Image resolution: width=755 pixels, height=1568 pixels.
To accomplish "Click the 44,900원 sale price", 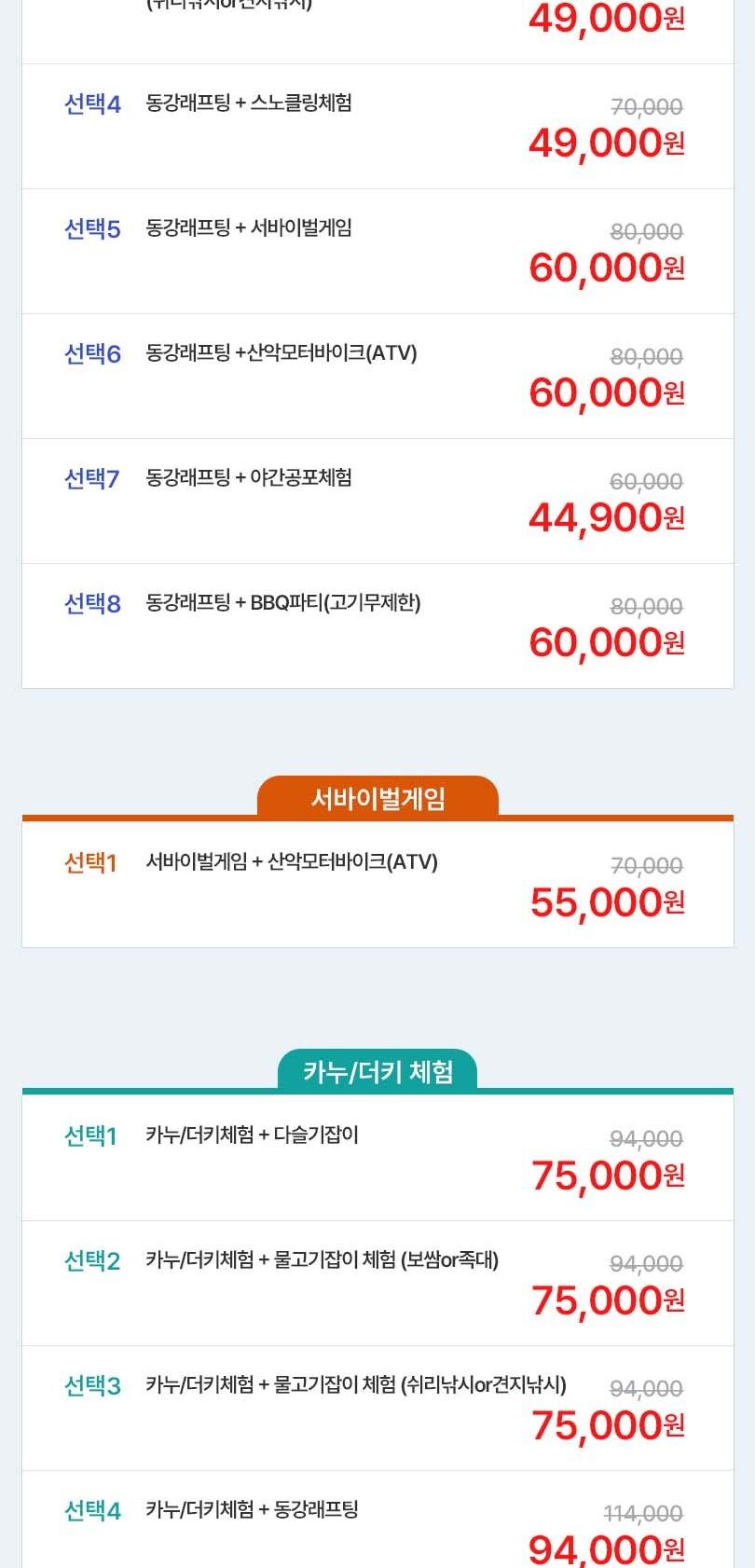I will pos(606,517).
